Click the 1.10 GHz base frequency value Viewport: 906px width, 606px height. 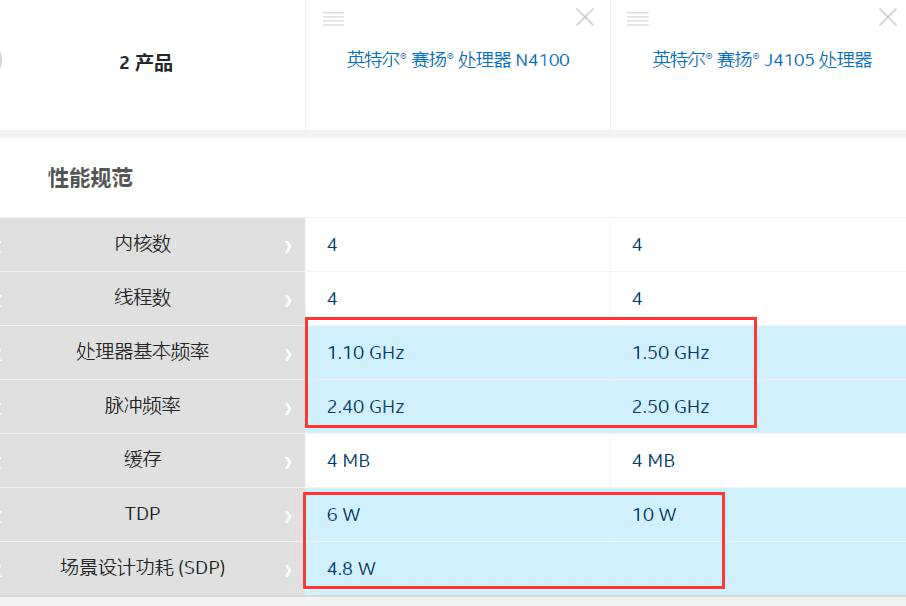pyautogui.click(x=366, y=352)
